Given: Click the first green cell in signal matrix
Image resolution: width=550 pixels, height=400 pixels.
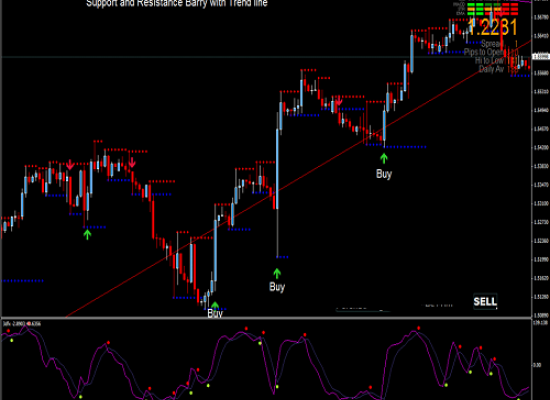Looking at the screenshot, I should (471, 5).
